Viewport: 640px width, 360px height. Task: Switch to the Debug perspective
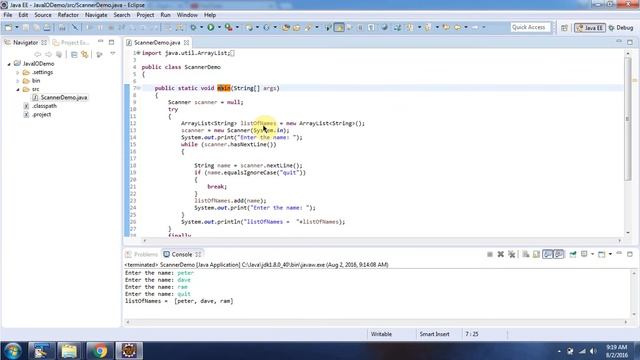[x=621, y=28]
